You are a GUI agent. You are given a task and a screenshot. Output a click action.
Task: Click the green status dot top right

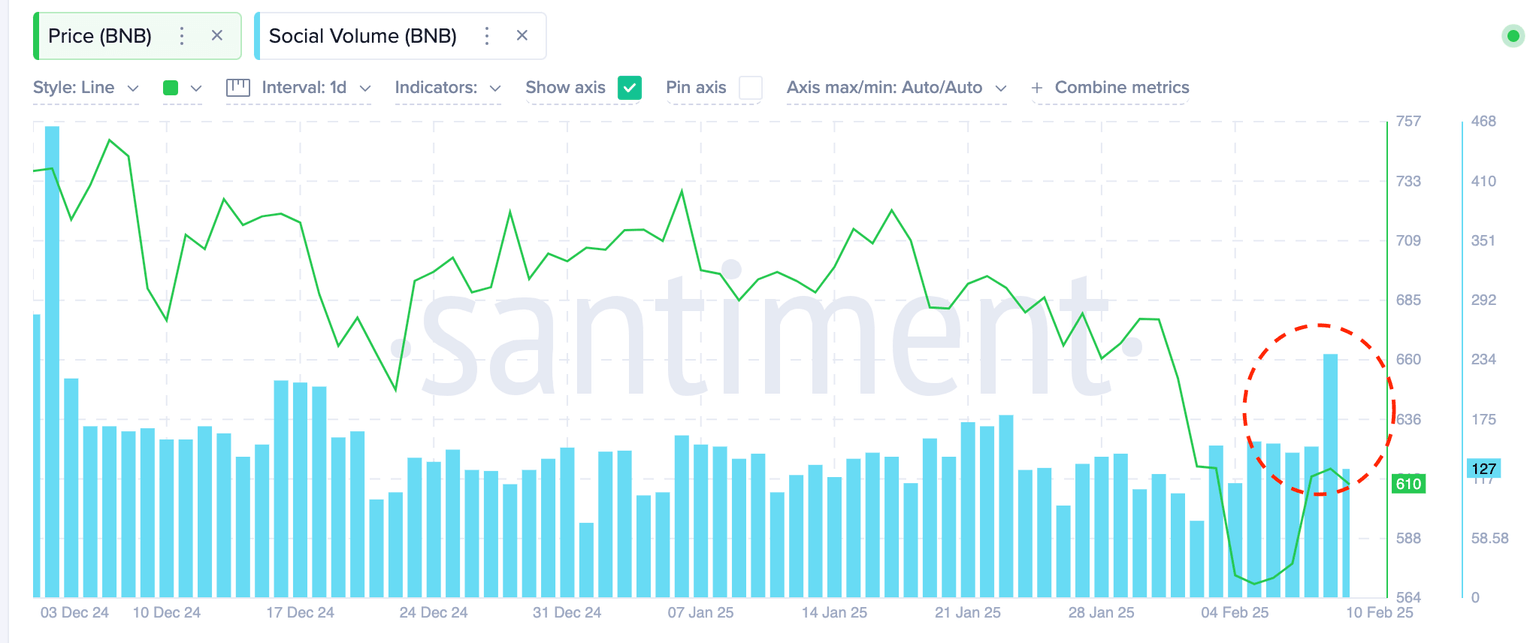point(1513,35)
